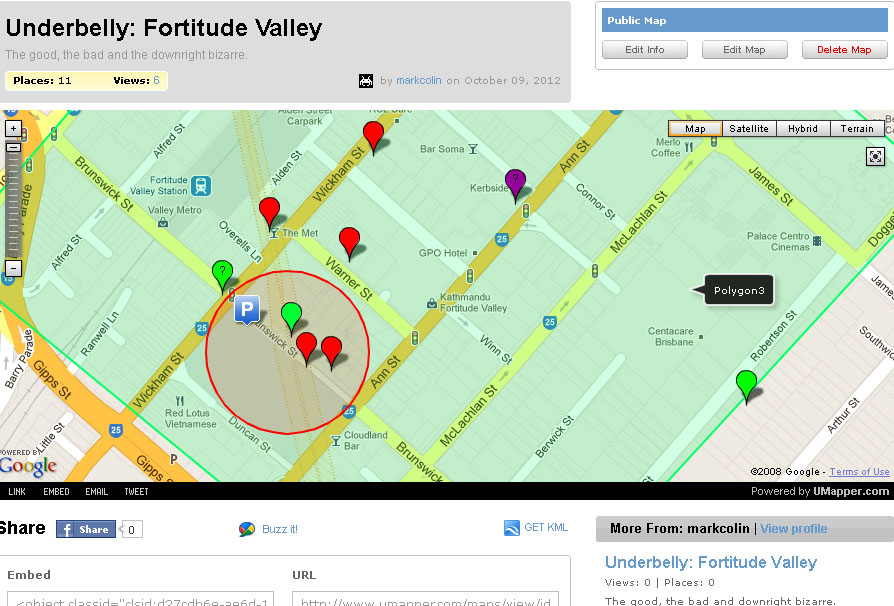Toggle fullscreen map view icon
Screen dimensions: 894x606
click(x=876, y=155)
